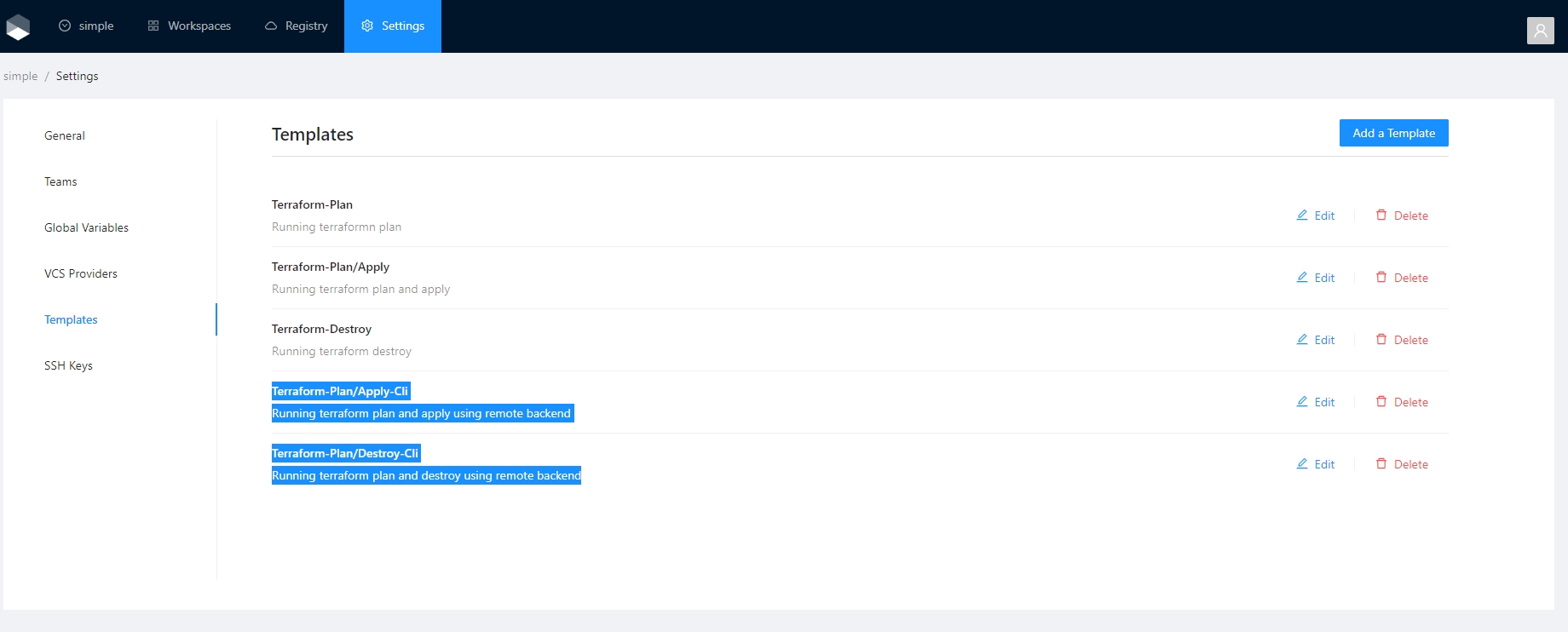Click the trash icon for Terraform-Plan/Apply

click(x=1381, y=278)
